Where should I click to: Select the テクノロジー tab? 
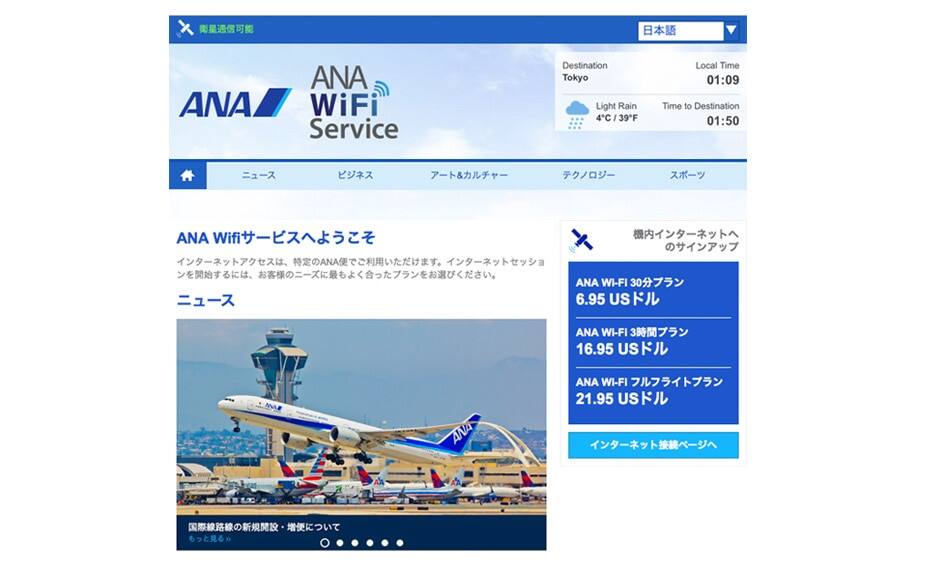tap(588, 175)
